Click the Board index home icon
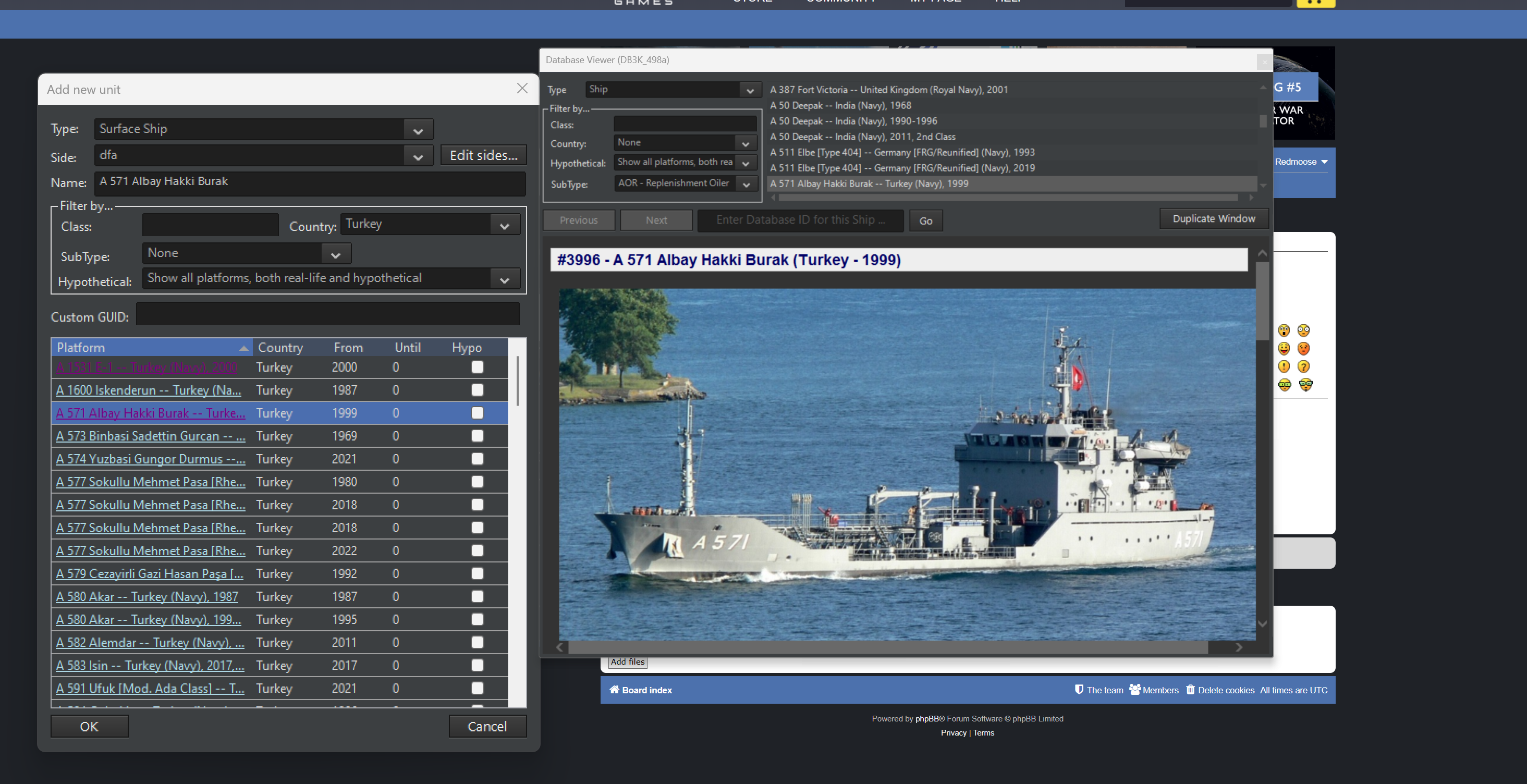This screenshot has height=784, width=1527. 614,689
